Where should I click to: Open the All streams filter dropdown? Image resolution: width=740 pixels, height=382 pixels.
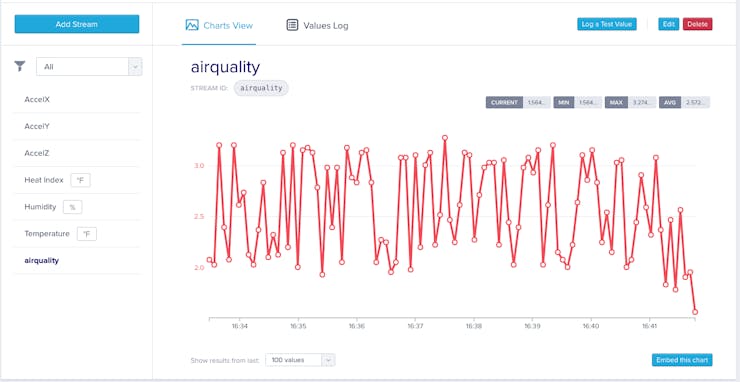(x=89, y=67)
